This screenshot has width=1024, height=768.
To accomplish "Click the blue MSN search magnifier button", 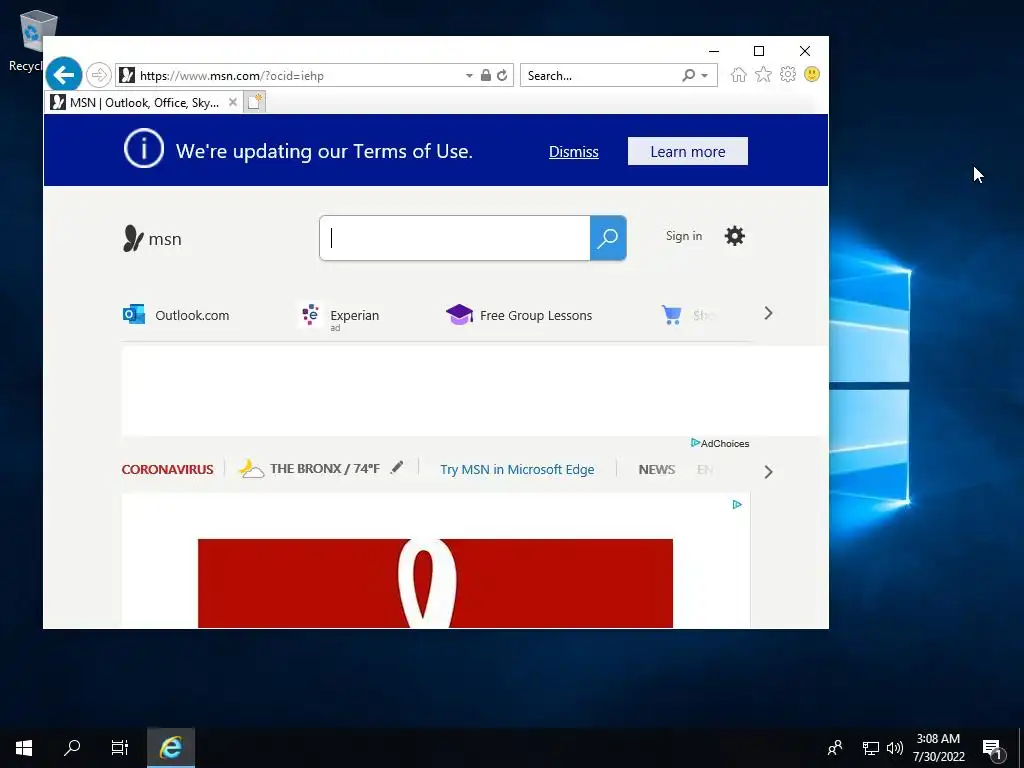I will coord(608,238).
